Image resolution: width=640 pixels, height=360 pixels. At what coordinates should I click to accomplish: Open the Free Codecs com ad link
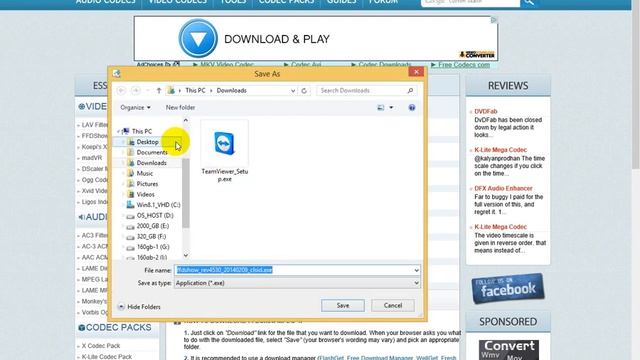(x=464, y=64)
